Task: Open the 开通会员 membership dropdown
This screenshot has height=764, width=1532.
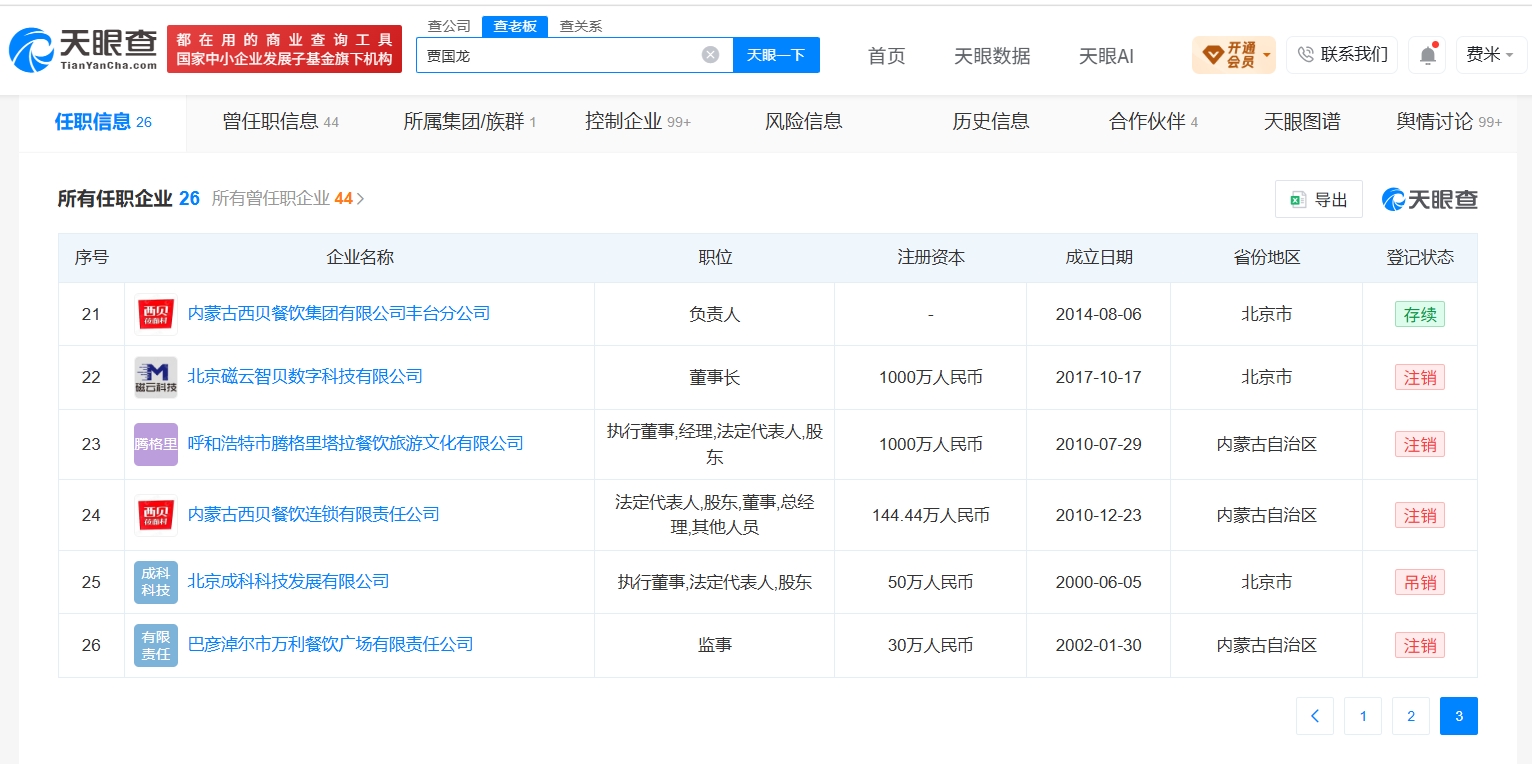Action: pyautogui.click(x=1234, y=55)
